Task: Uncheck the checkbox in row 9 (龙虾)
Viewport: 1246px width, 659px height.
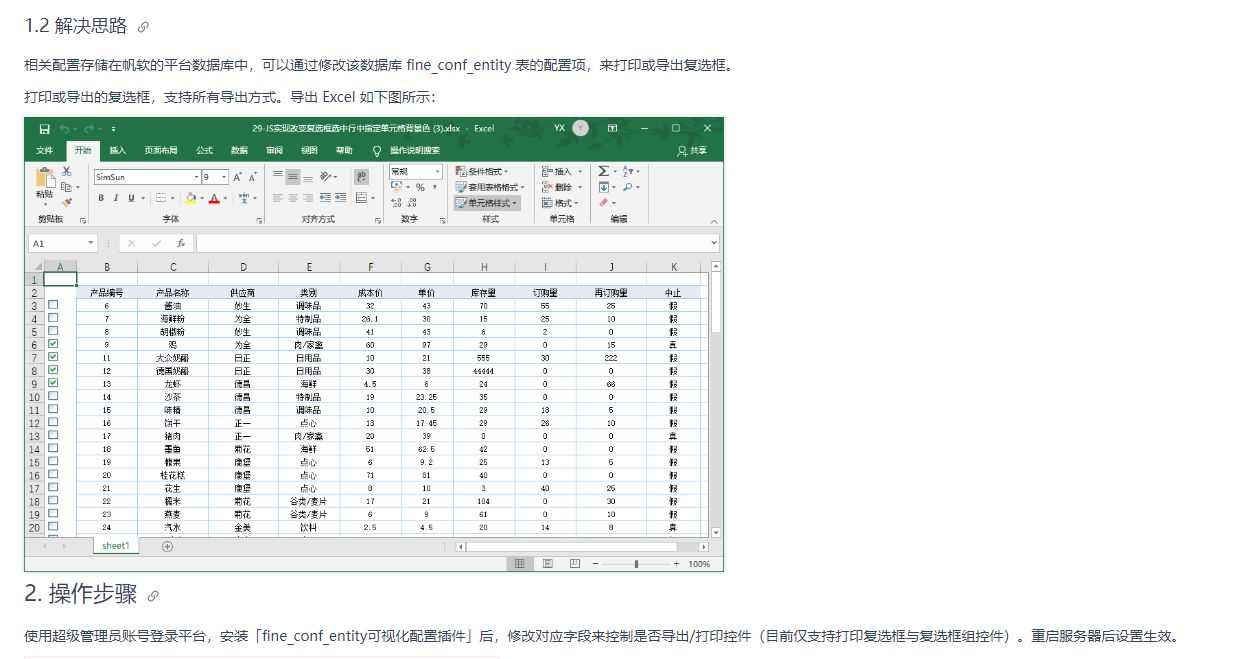Action: tap(53, 383)
